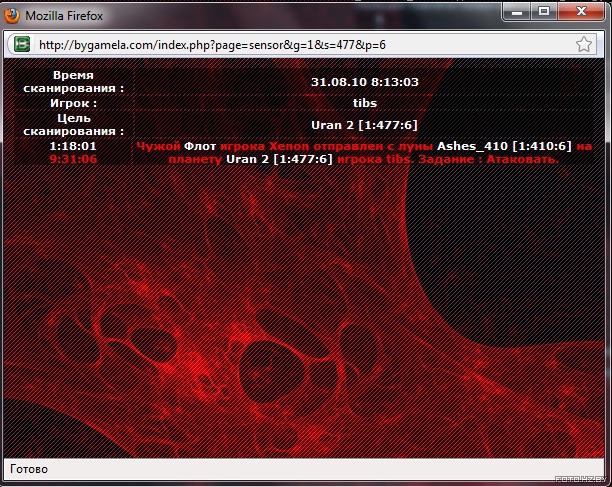Screen dimensions: 612x487
Task: Click scan target Uran 2 [1:477:6] in header row
Action: [x=365, y=125]
